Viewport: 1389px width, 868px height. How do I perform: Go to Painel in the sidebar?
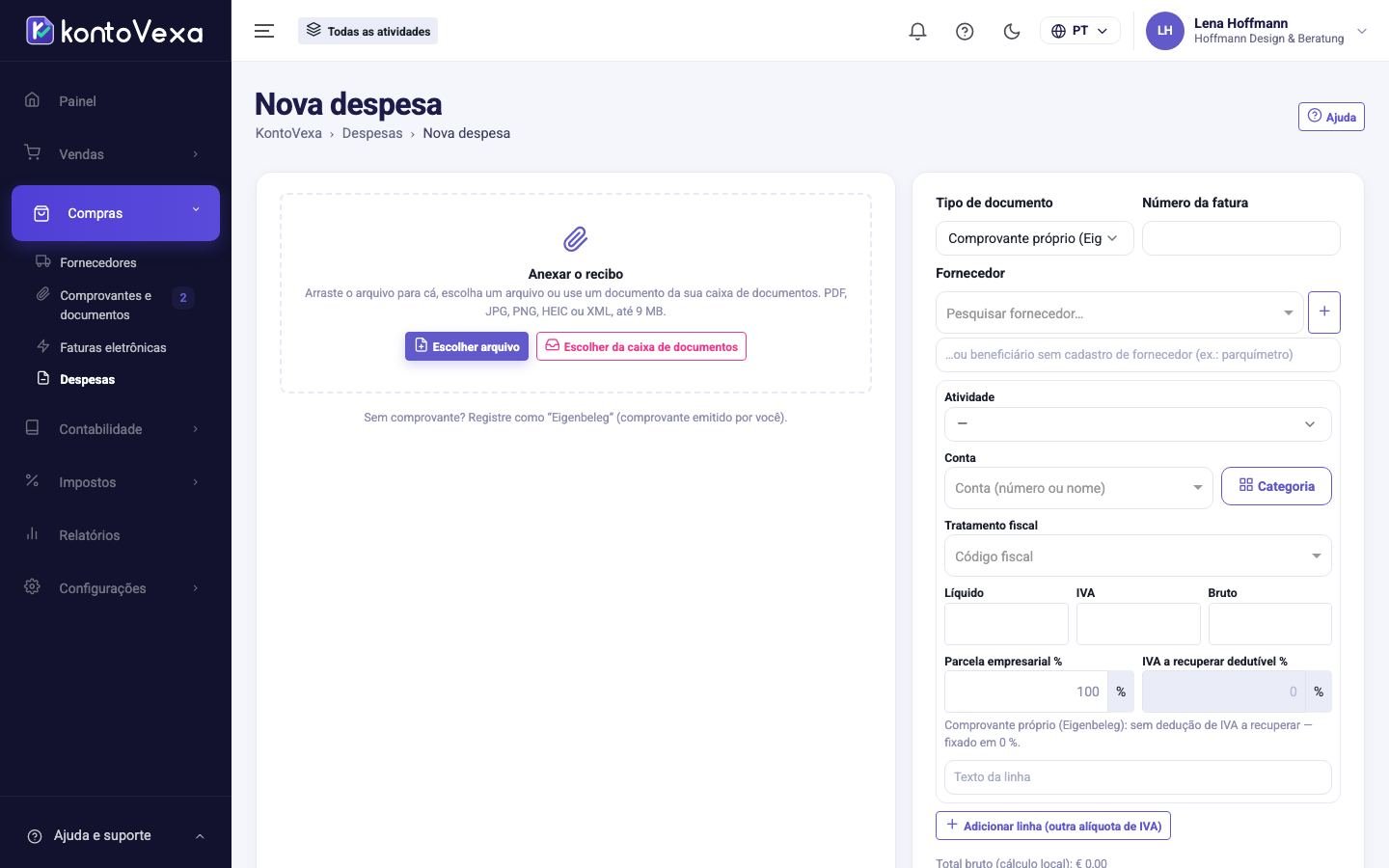(116, 101)
